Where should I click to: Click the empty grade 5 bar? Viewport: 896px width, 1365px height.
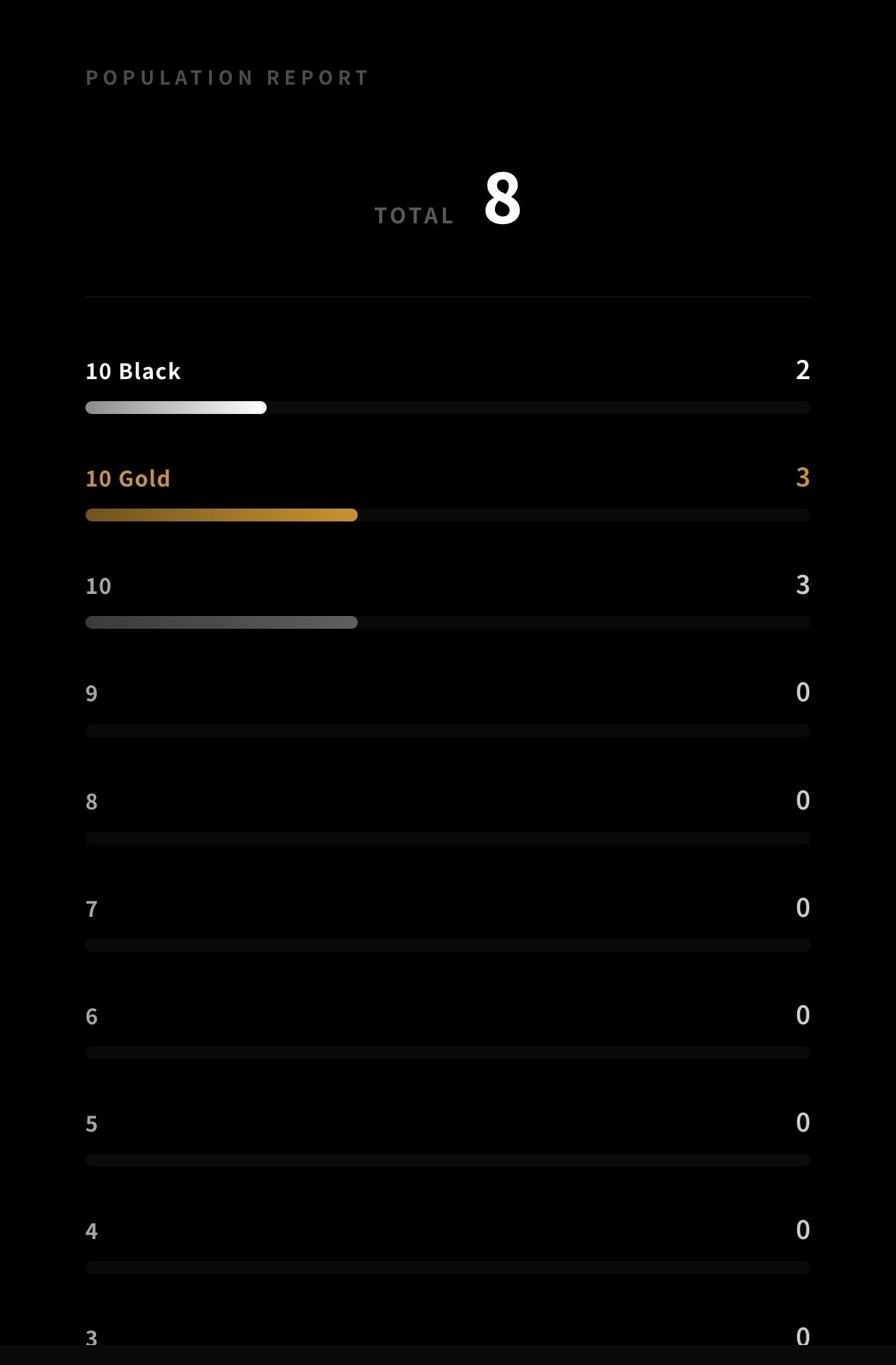tap(448, 1160)
